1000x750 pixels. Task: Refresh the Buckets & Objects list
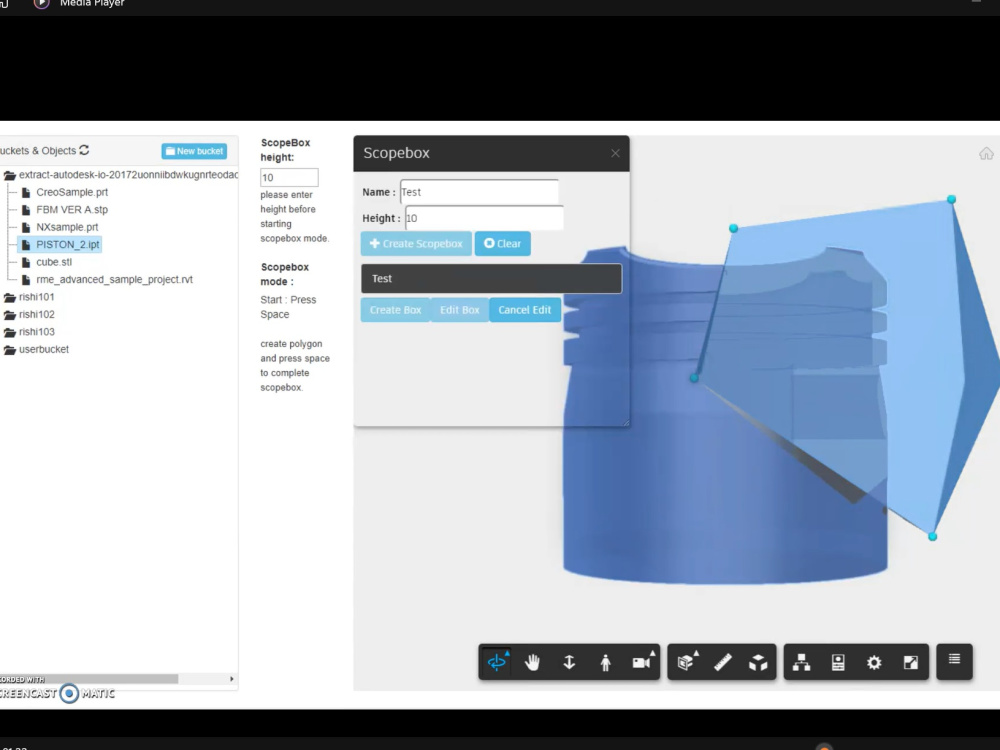pyautogui.click(x=84, y=150)
